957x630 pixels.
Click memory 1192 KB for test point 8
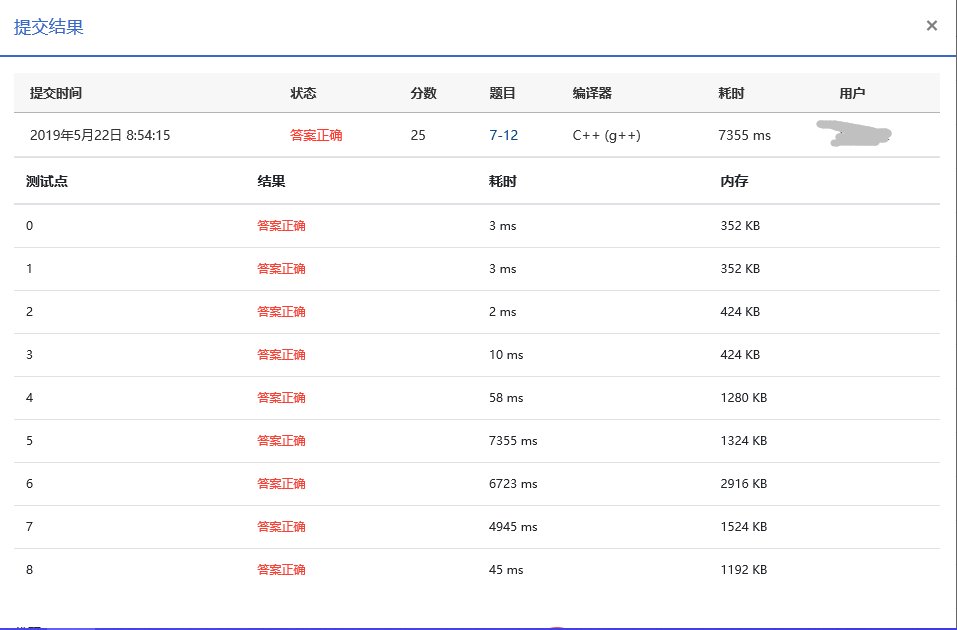[743, 570]
